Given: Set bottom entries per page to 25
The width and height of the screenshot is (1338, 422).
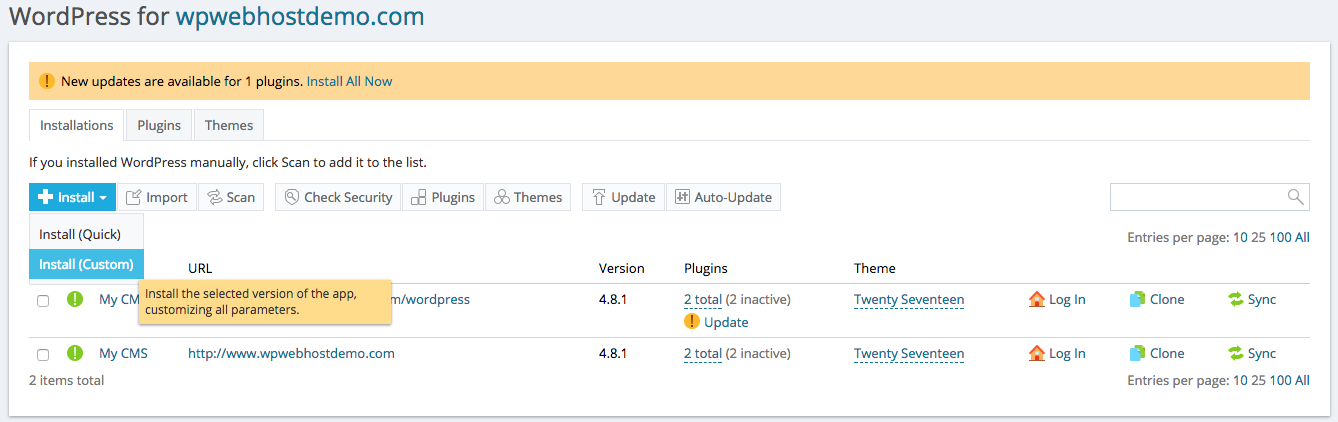Looking at the screenshot, I should (1259, 380).
